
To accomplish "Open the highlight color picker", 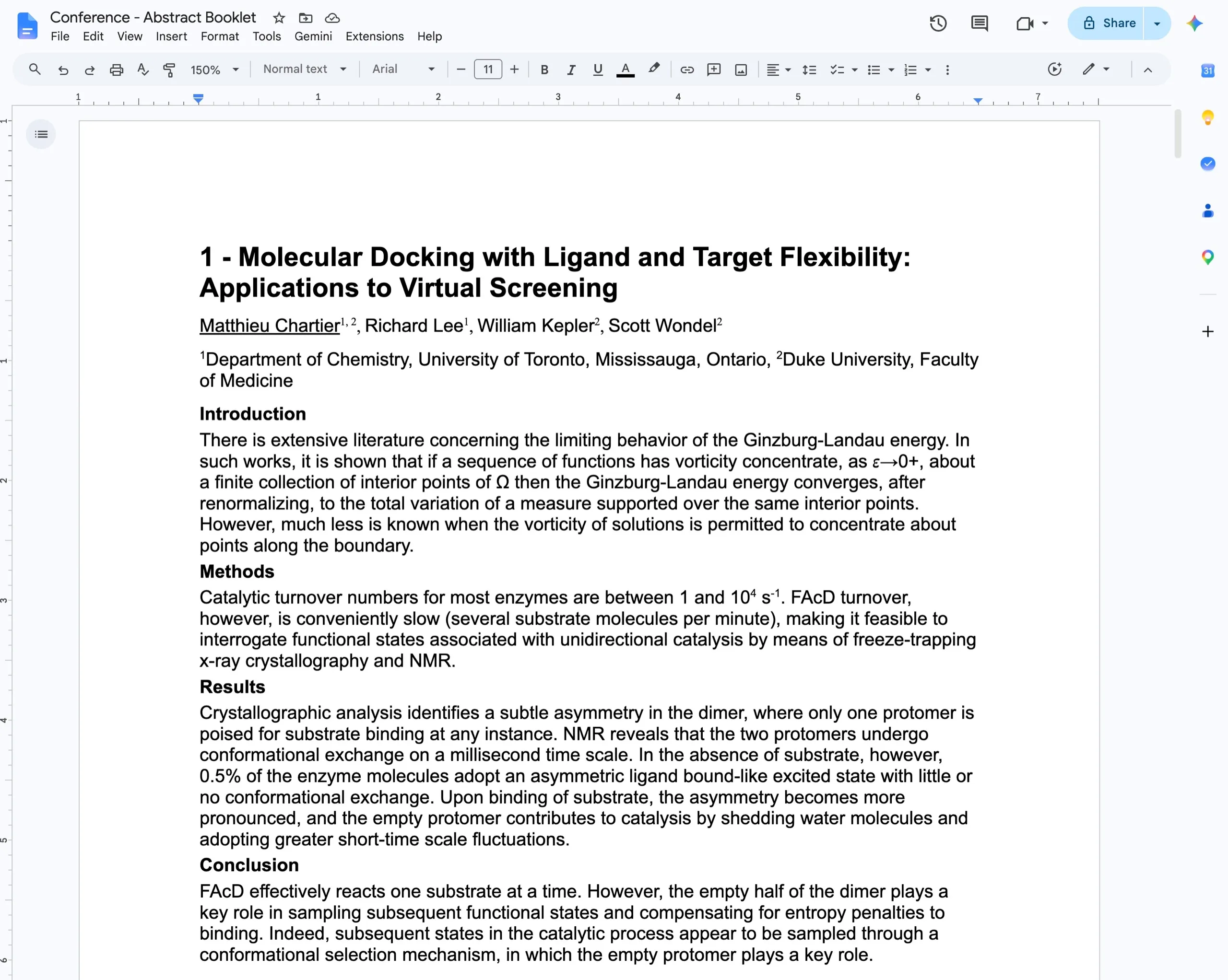I will 654,70.
